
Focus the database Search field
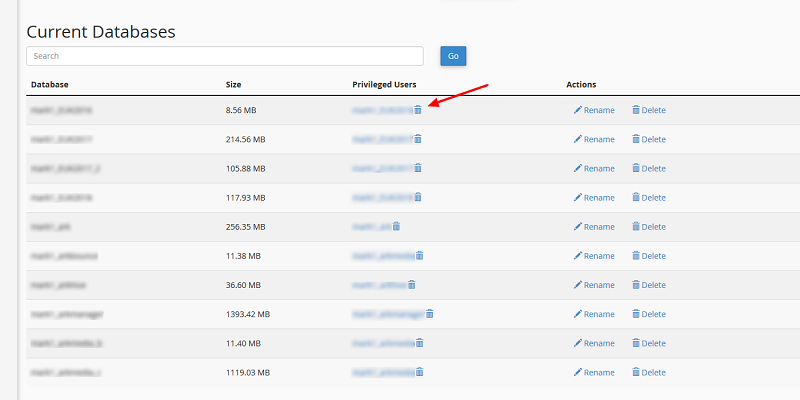coord(225,56)
